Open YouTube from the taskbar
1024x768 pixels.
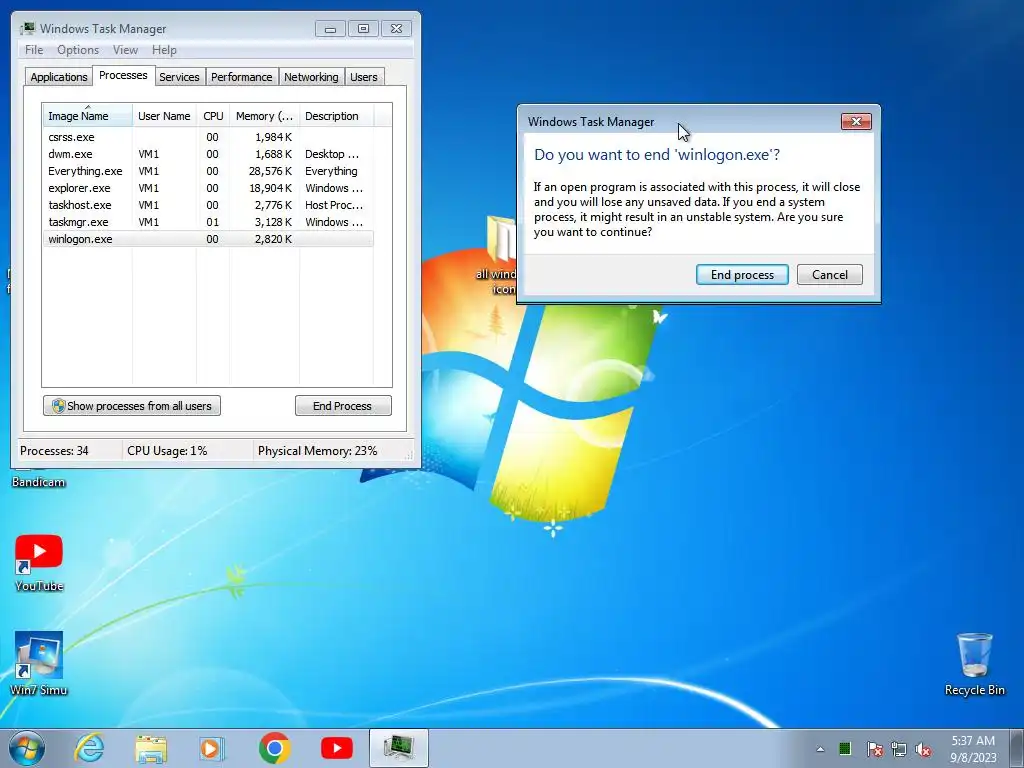337,748
